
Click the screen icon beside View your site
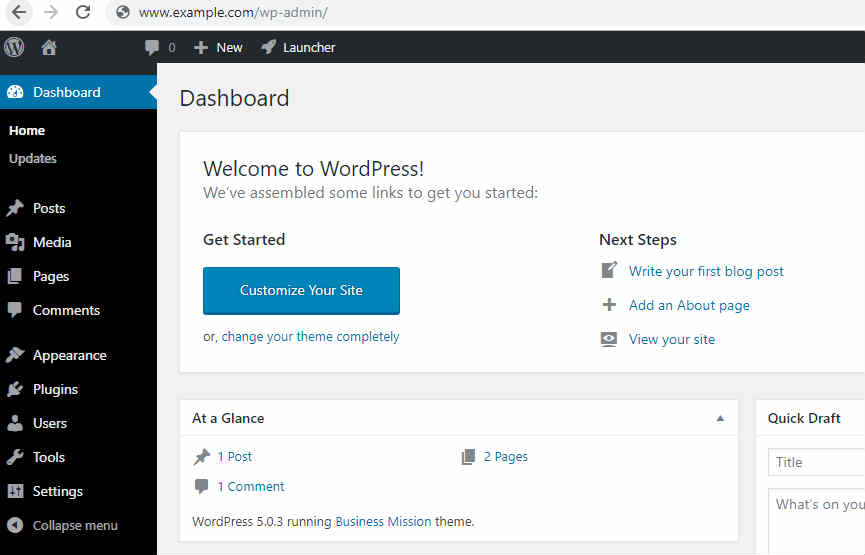[x=609, y=339]
